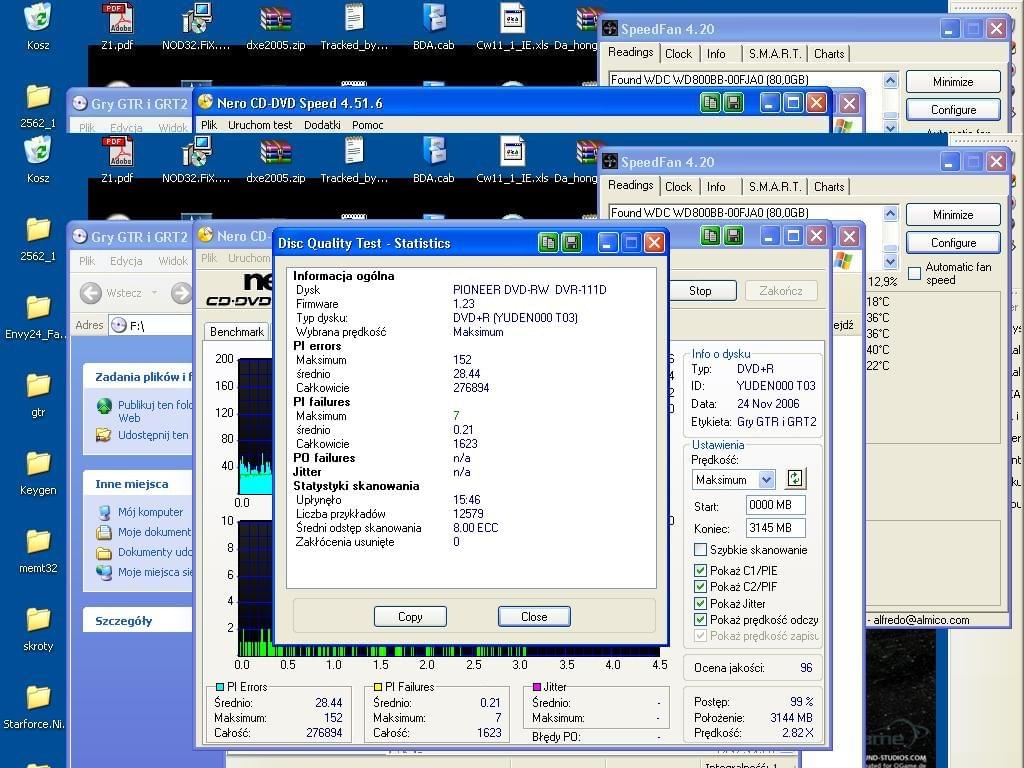Click the floppy save icon in Statistics title bar
1024x768 pixels.
point(571,243)
